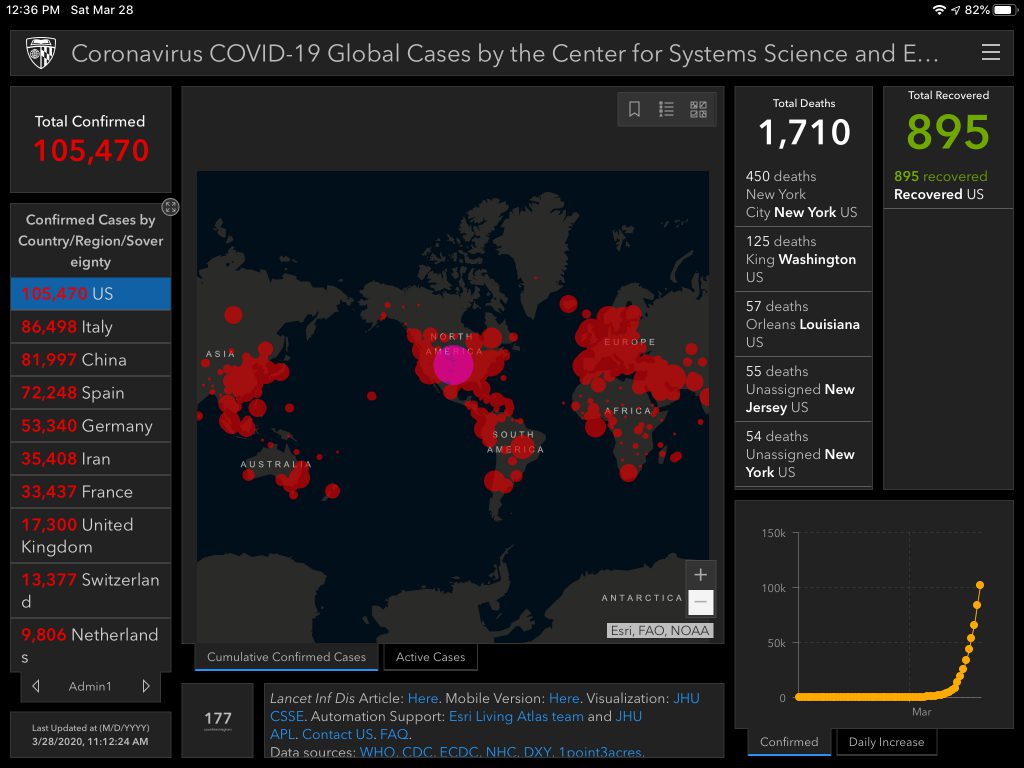Select the Confirmed chart tab
This screenshot has height=768, width=1024.
pos(788,742)
